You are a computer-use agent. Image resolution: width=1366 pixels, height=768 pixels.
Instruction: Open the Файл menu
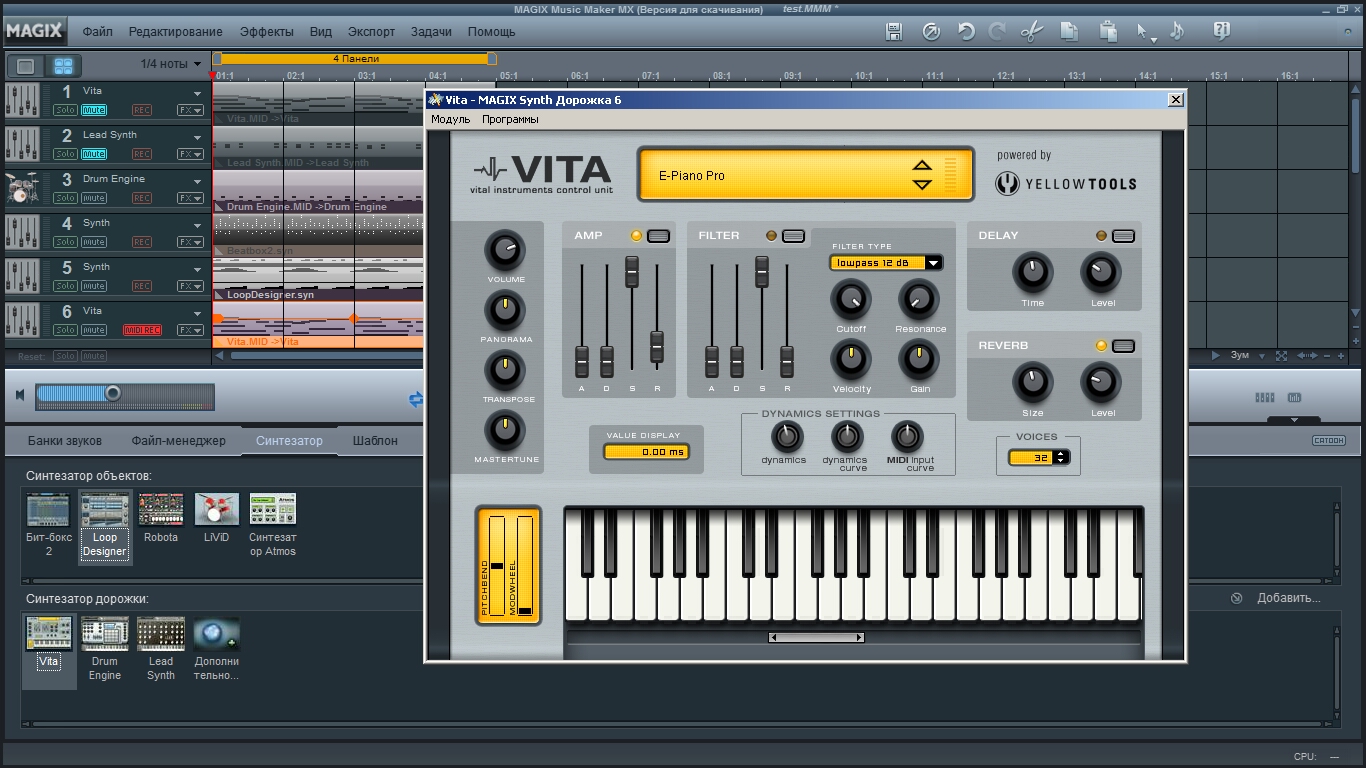click(97, 32)
